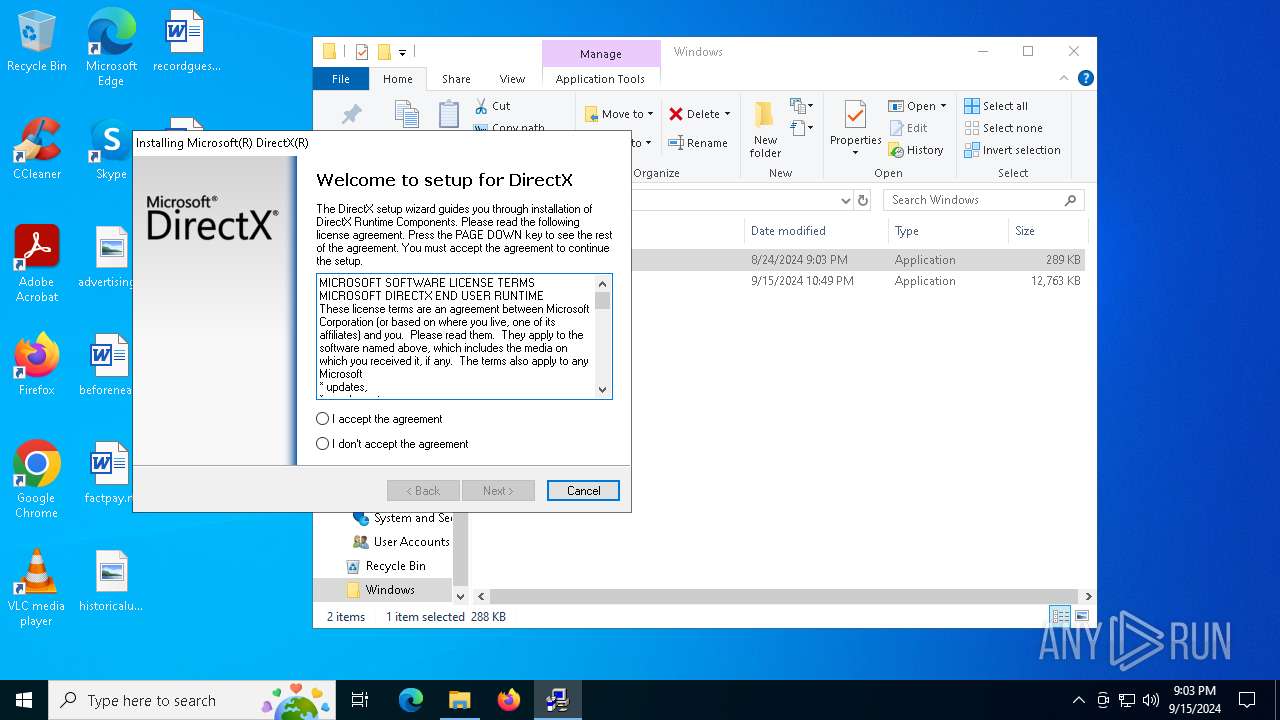Viewport: 1280px width, 720px height.
Task: Refresh the Explorer folder view
Action: 864,200
